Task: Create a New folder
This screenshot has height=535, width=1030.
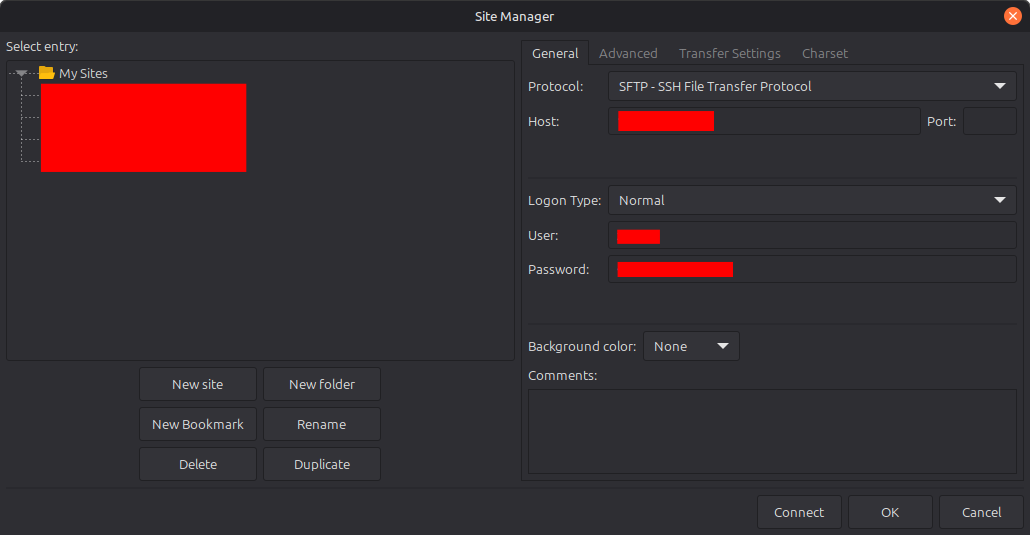Action: pos(322,384)
